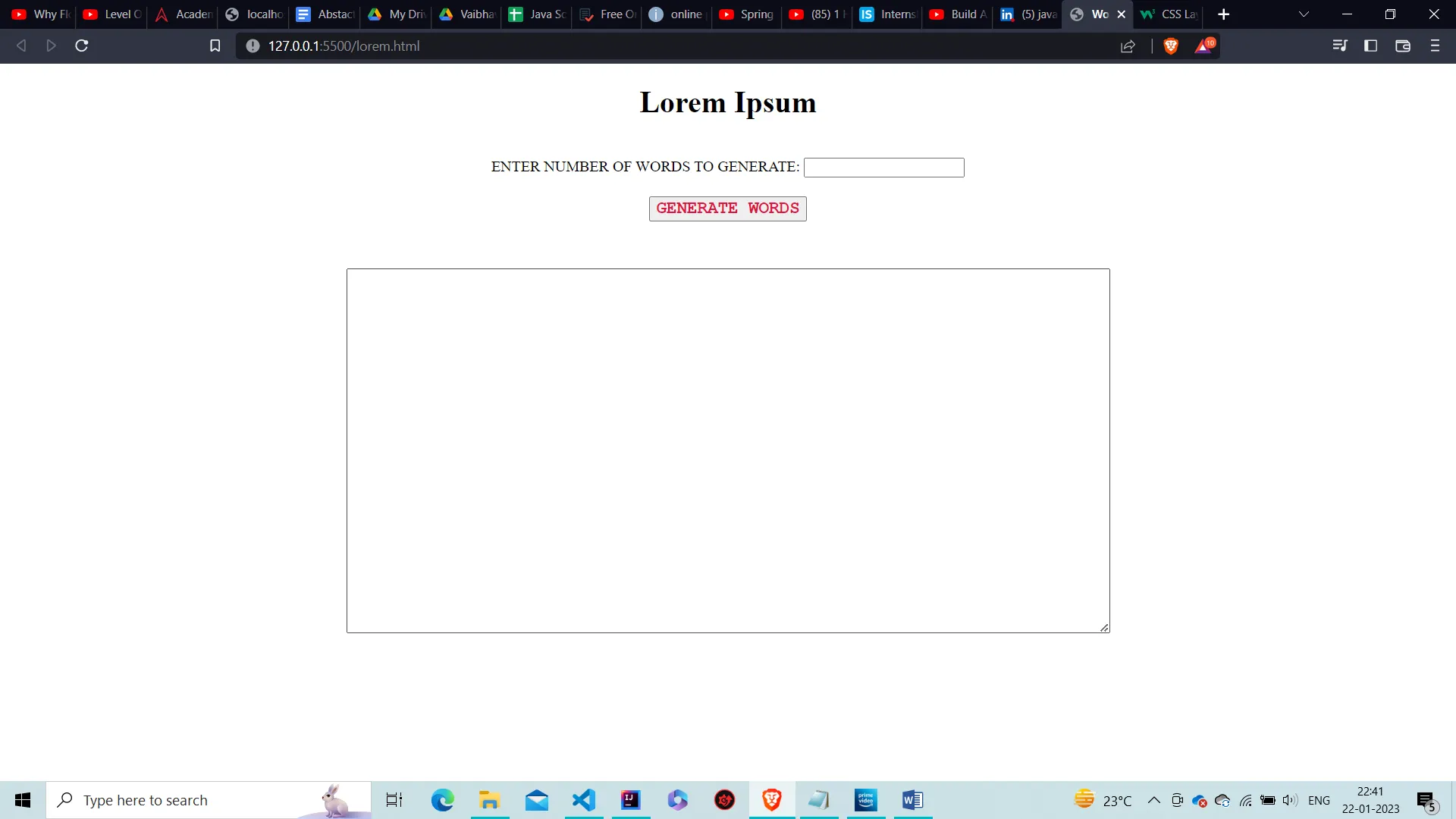The image size is (1456, 819).
Task: Click inside the large output textarea
Action: pyautogui.click(x=727, y=450)
